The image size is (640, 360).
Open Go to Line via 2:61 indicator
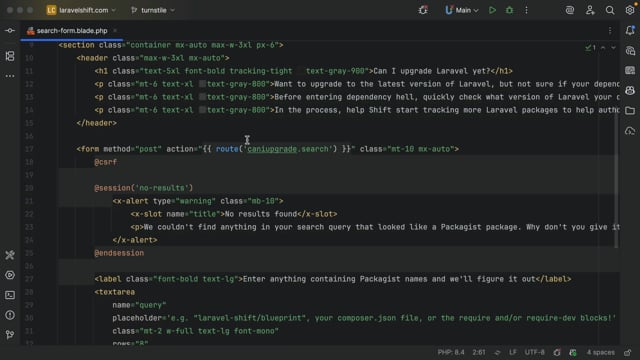coord(479,352)
